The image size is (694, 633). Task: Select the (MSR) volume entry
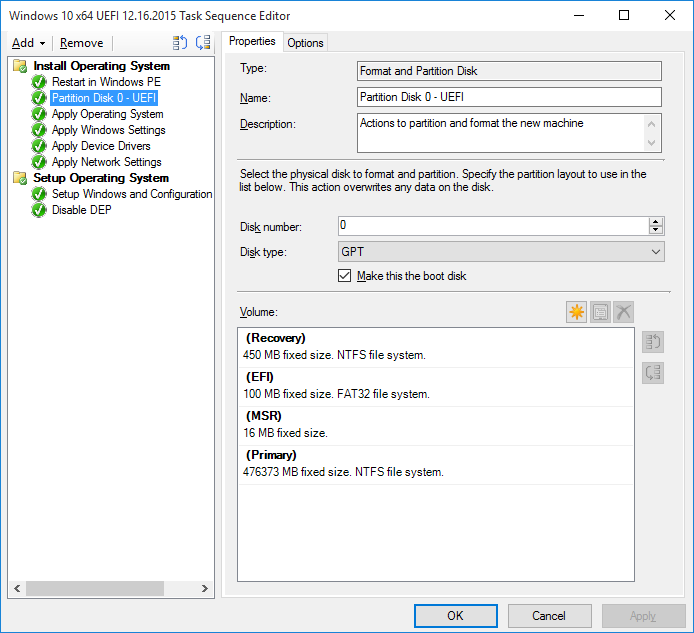pos(436,426)
